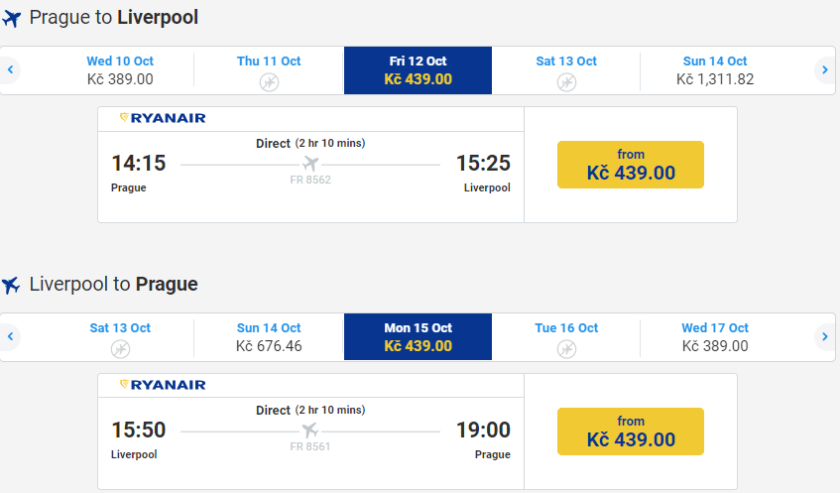Select the Sun 14 Oct Kč 676.46 return tab
The width and height of the screenshot is (840, 493).
[x=269, y=337]
